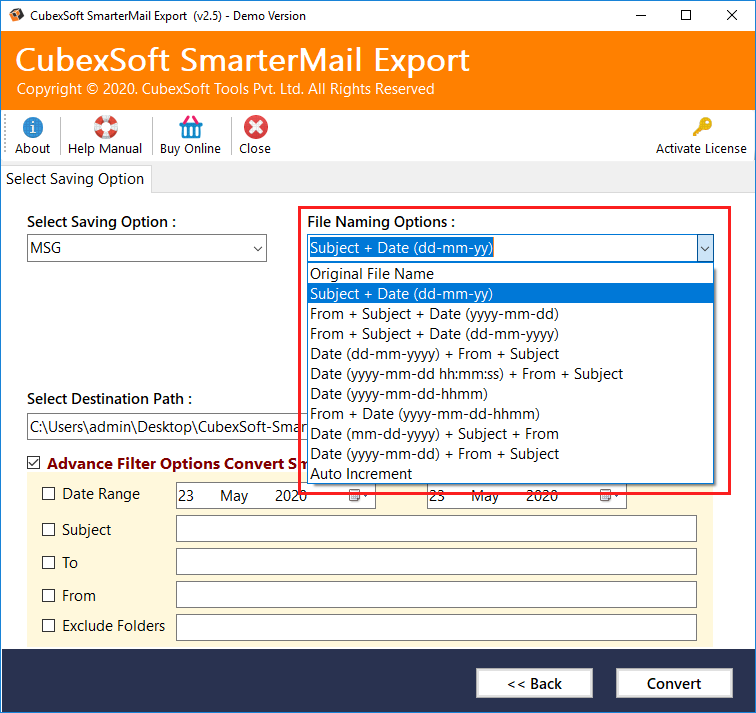Open the start date calendar picker icon

355,495
